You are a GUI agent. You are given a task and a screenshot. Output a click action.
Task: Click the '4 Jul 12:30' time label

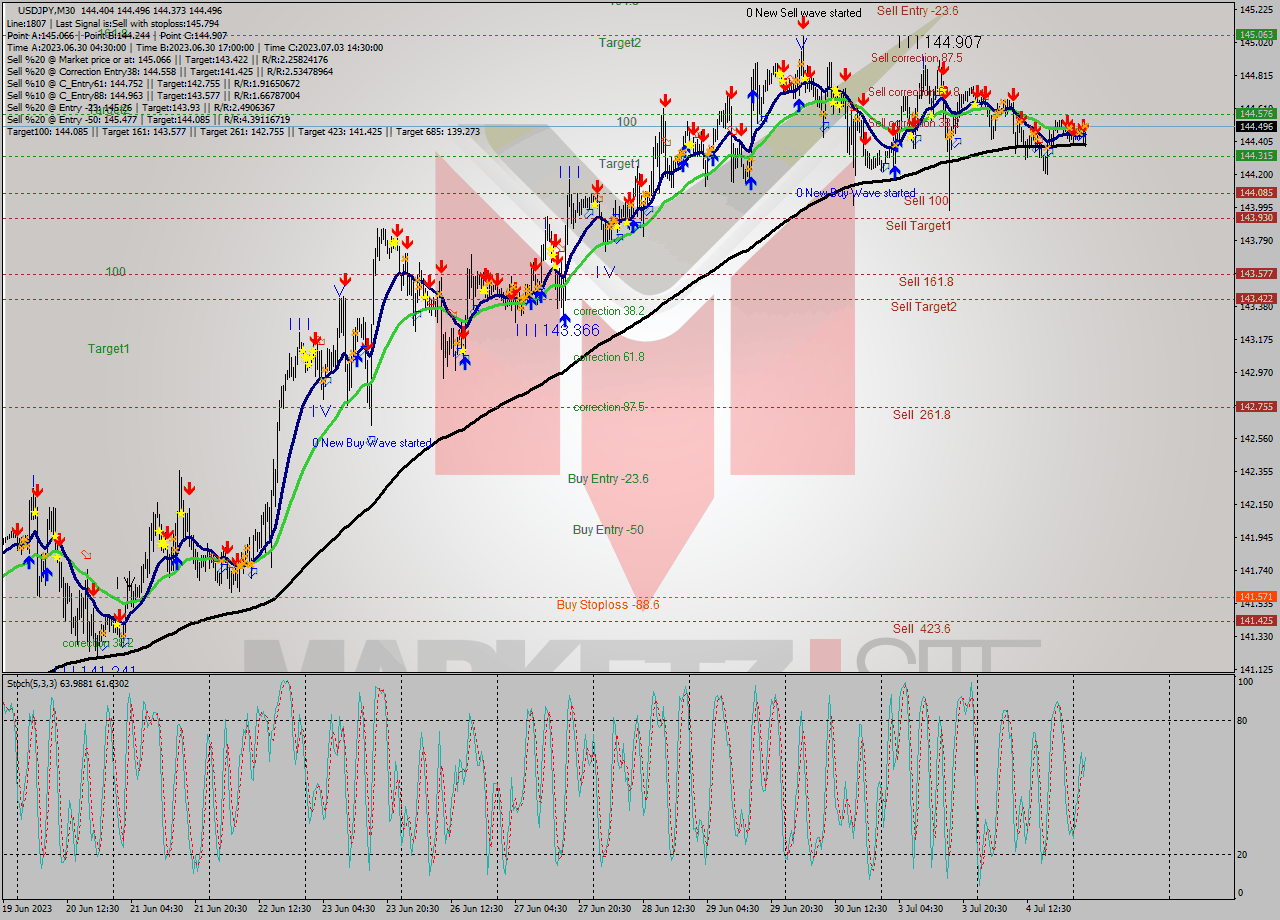pos(1050,909)
